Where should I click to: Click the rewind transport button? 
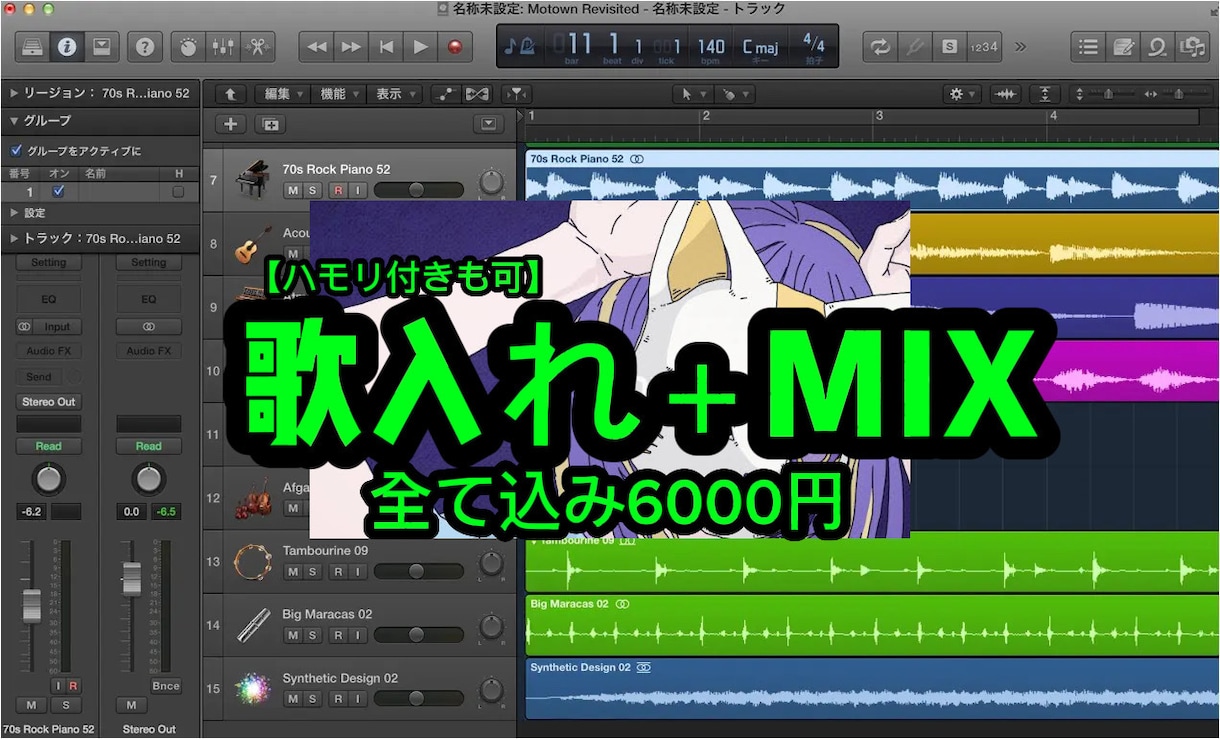[x=316, y=46]
